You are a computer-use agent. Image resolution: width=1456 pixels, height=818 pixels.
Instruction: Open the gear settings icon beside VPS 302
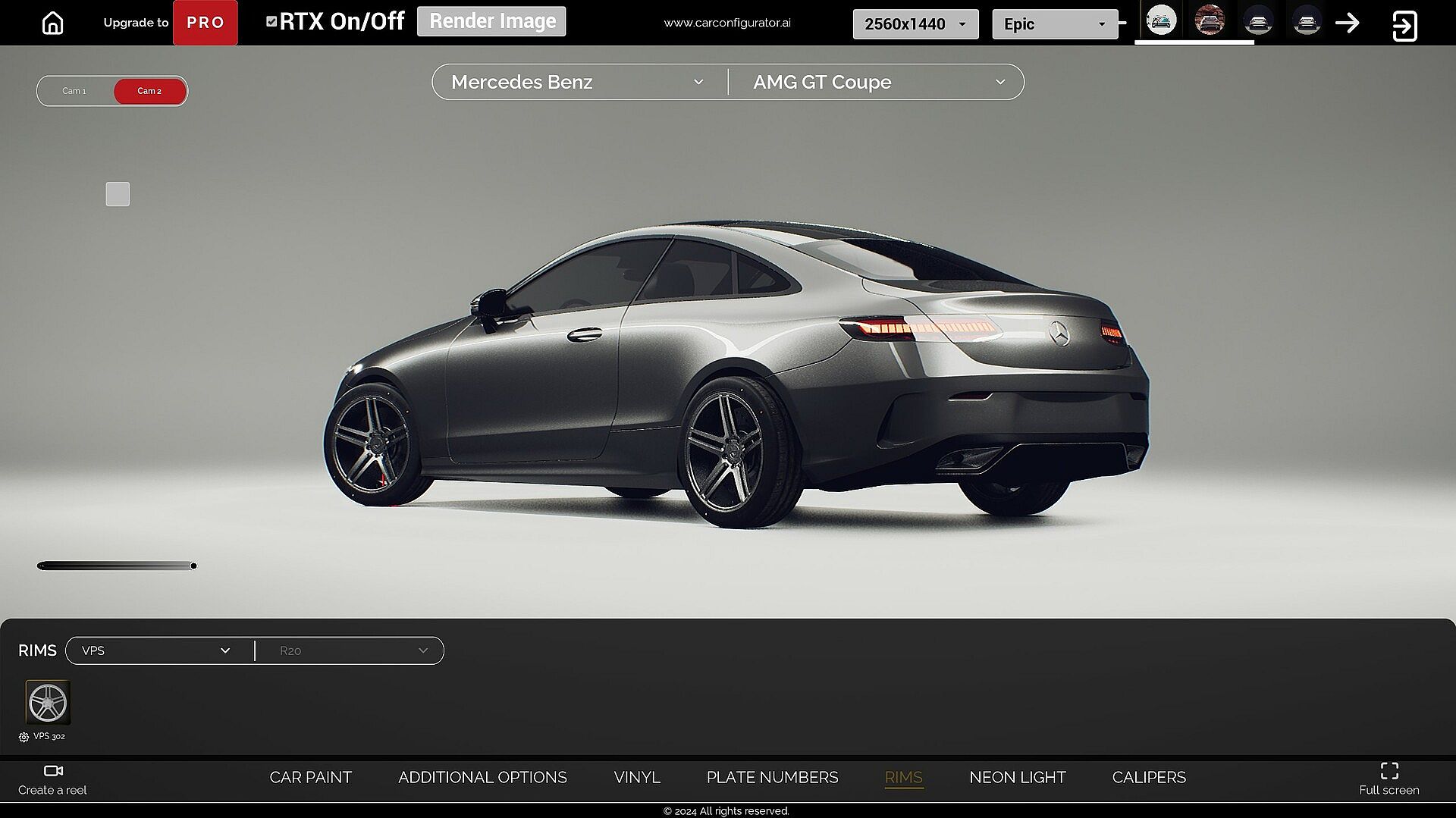24,737
